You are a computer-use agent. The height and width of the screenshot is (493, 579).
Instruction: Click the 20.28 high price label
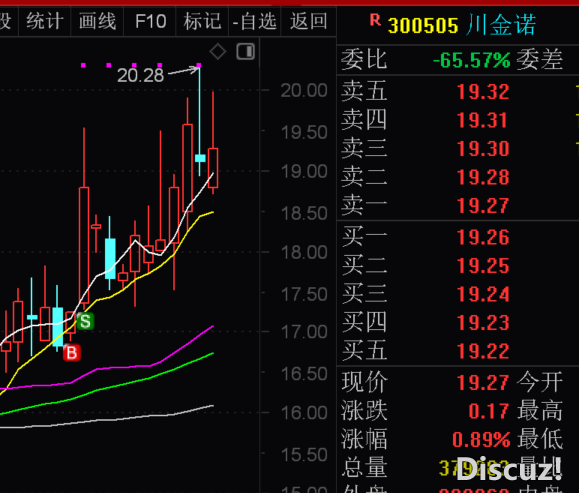coord(140,75)
